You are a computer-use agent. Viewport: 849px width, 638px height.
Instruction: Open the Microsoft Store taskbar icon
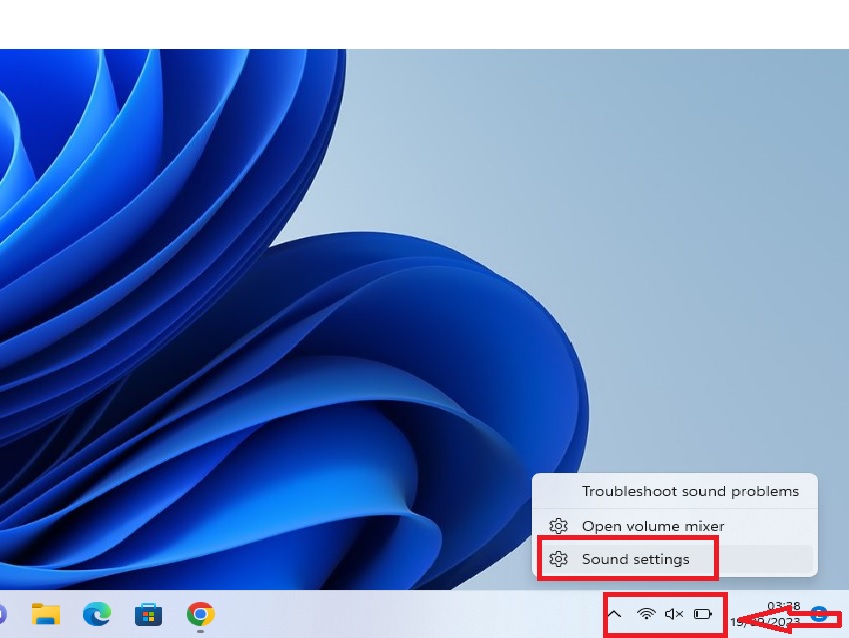(x=149, y=613)
